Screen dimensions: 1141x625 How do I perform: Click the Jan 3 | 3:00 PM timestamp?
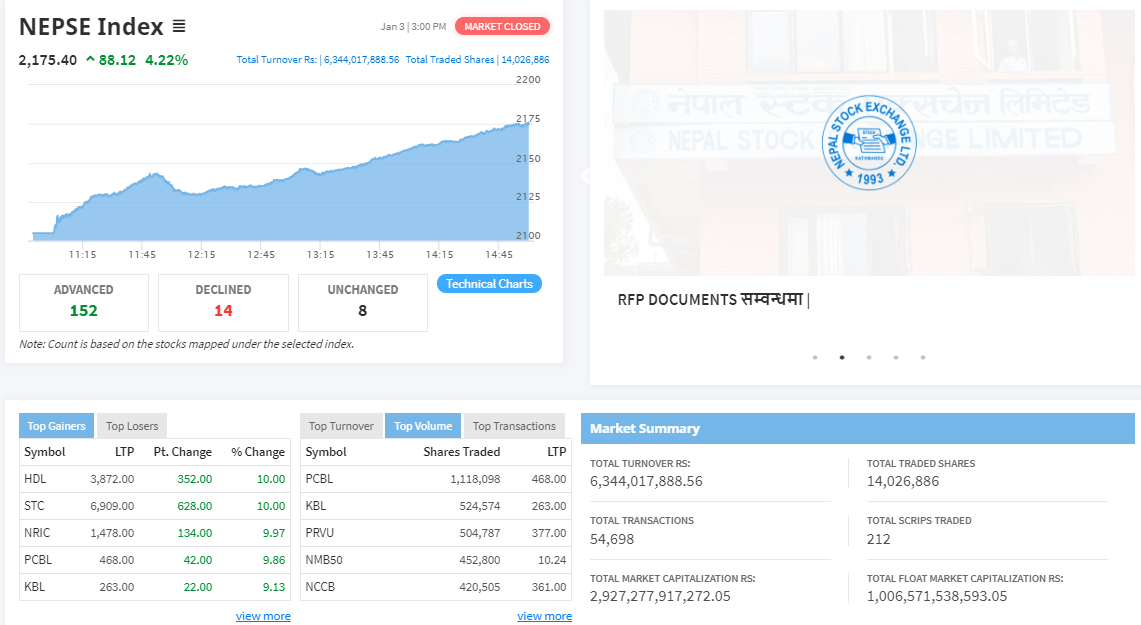[413, 26]
